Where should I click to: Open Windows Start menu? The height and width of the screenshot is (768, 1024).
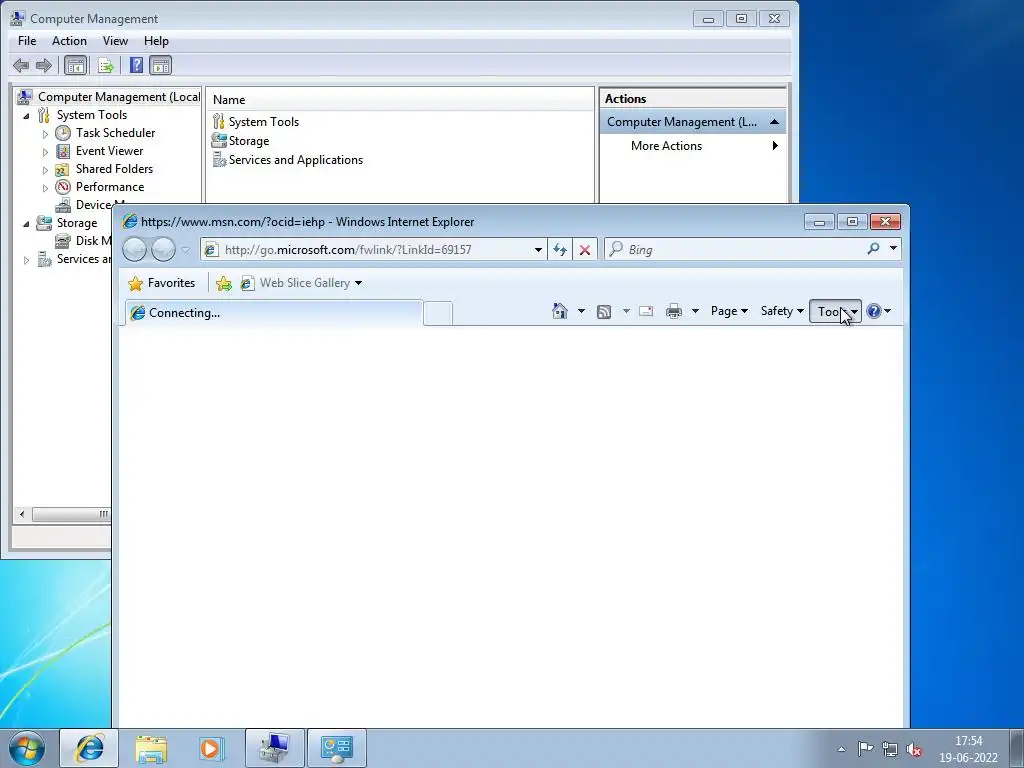[27, 748]
